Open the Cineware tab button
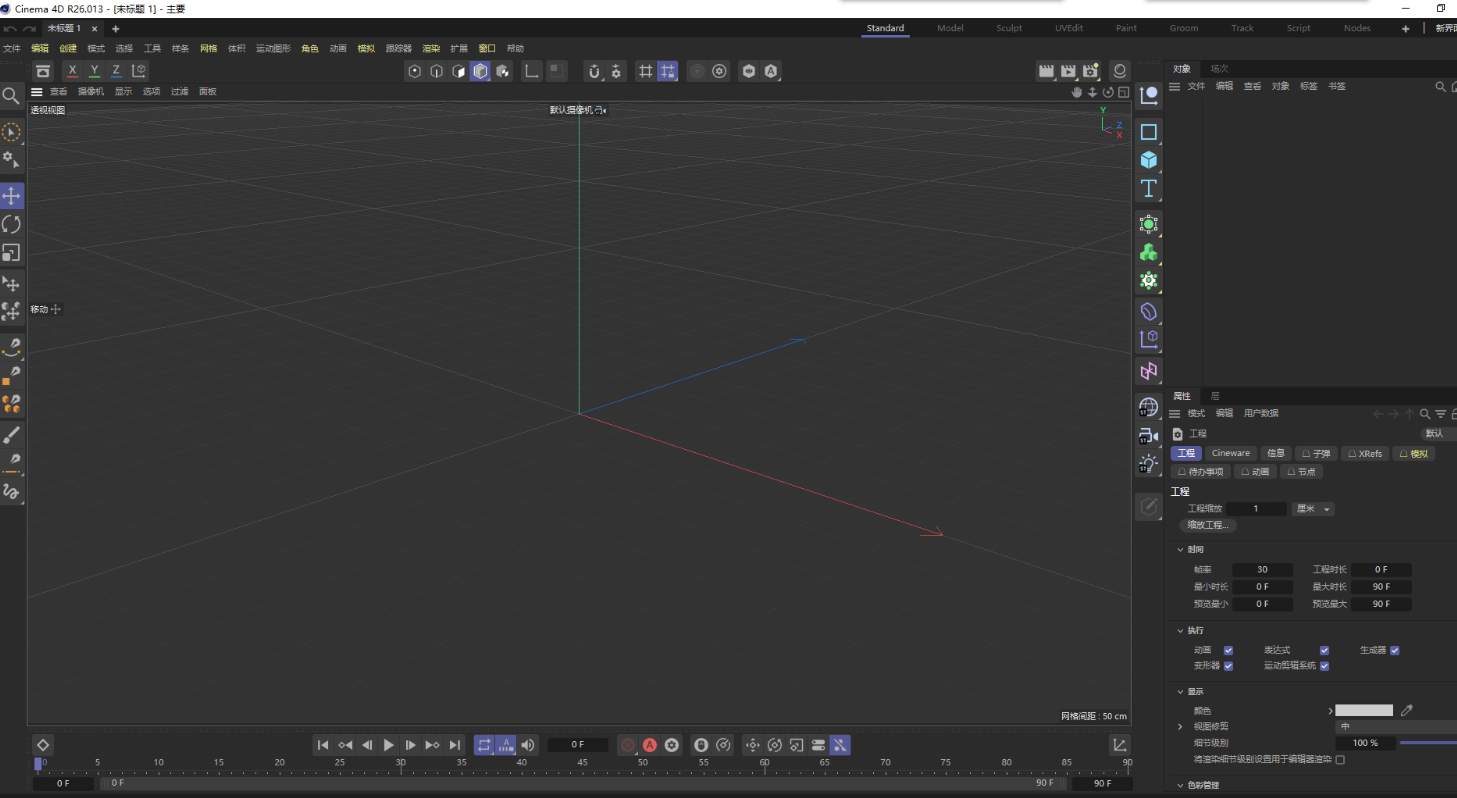 coord(1231,454)
